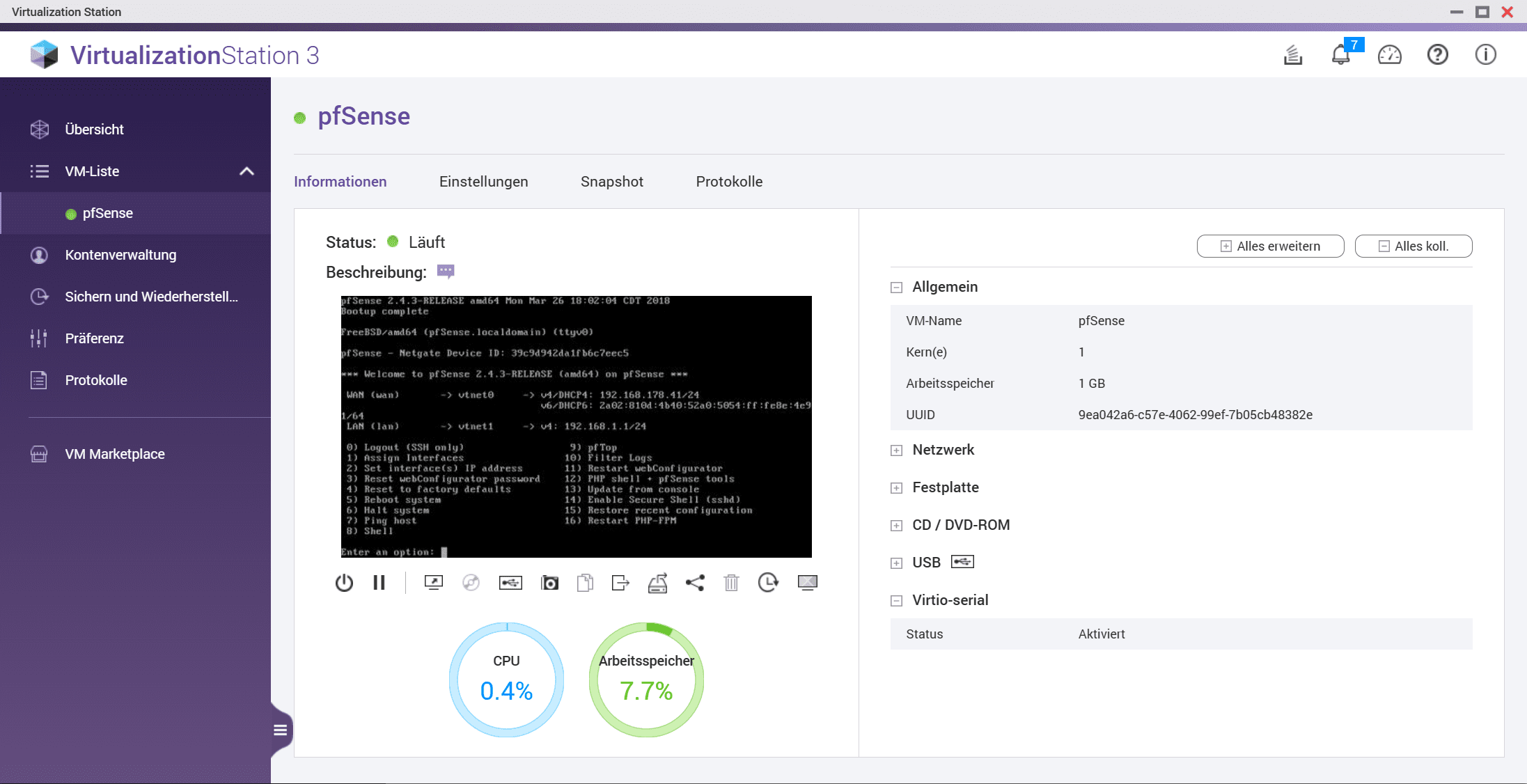1527x784 pixels.
Task: Click the Alles koll. button
Action: tap(1413, 246)
